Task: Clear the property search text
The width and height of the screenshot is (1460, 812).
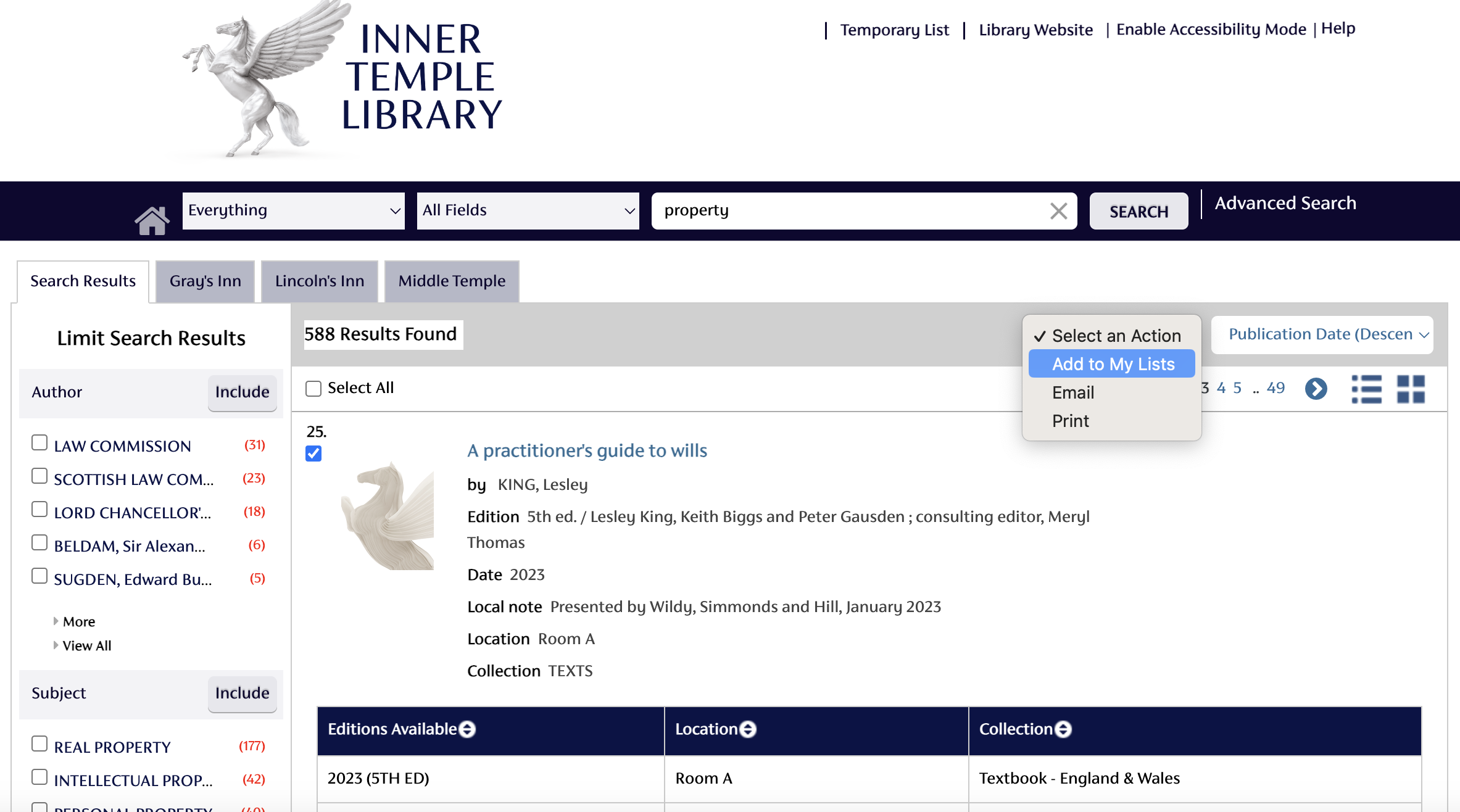Action: [x=1058, y=211]
